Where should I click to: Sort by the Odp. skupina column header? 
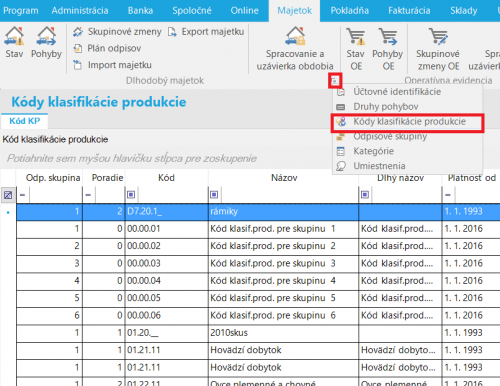click(x=53, y=178)
